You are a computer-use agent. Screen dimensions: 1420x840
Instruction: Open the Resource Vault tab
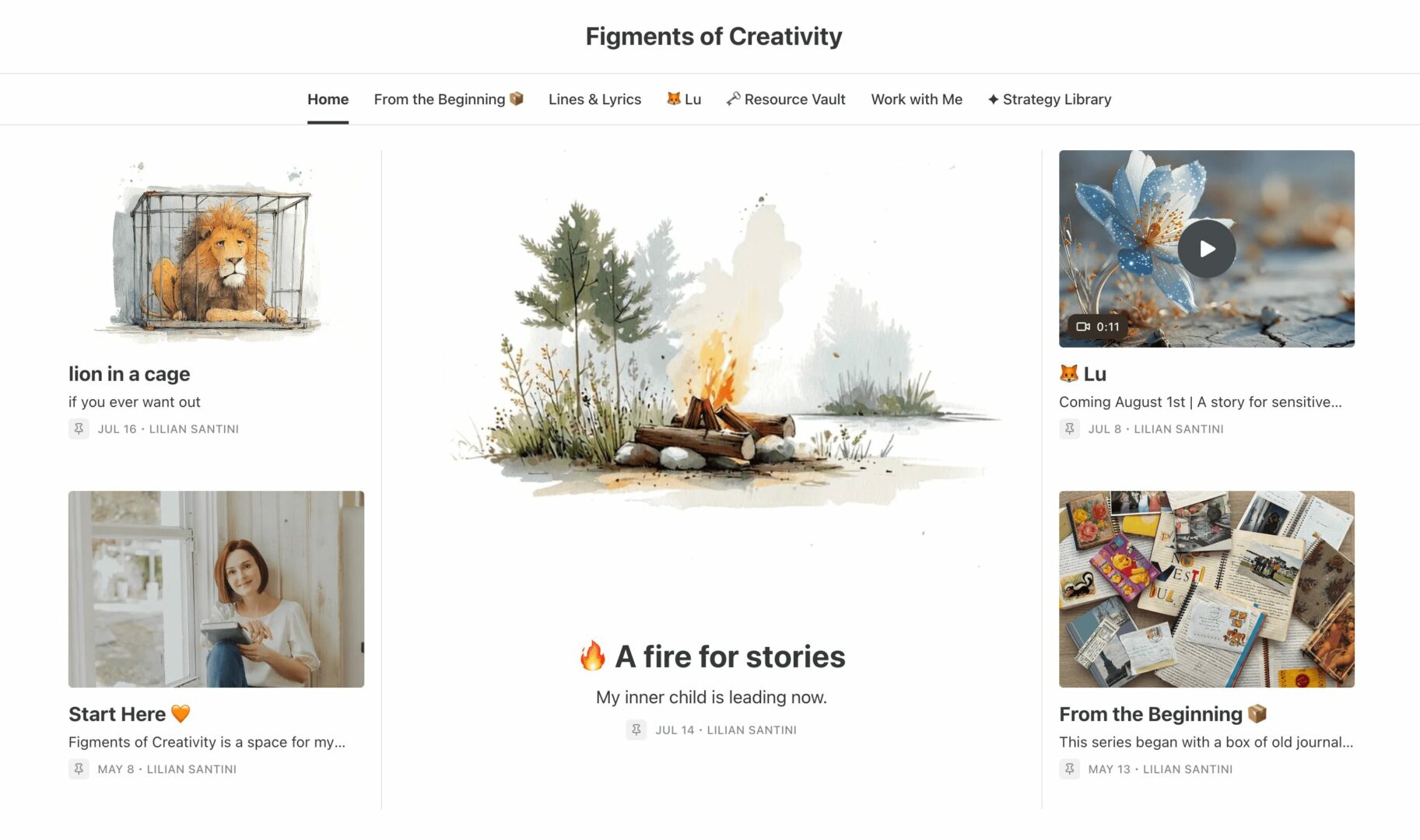coord(786,100)
